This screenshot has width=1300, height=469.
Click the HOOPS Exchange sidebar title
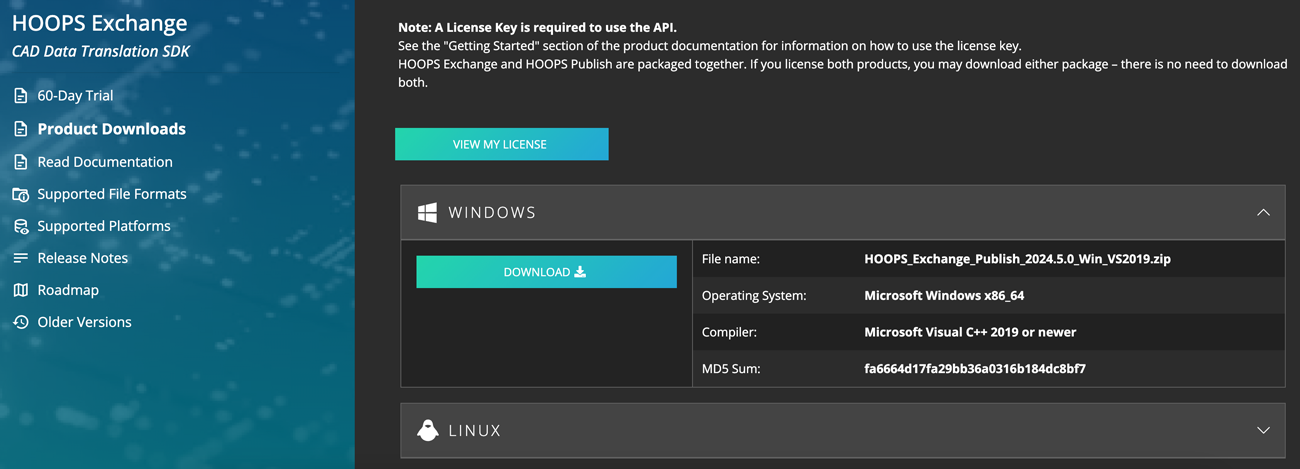(99, 23)
